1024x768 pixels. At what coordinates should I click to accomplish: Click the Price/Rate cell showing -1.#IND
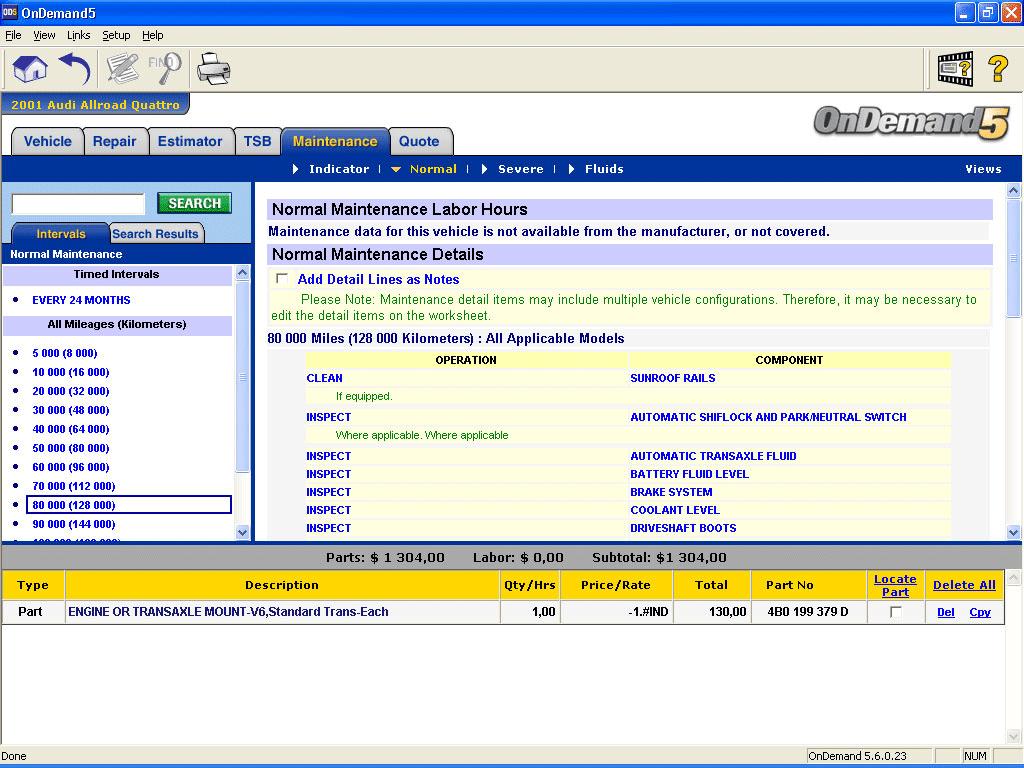616,612
